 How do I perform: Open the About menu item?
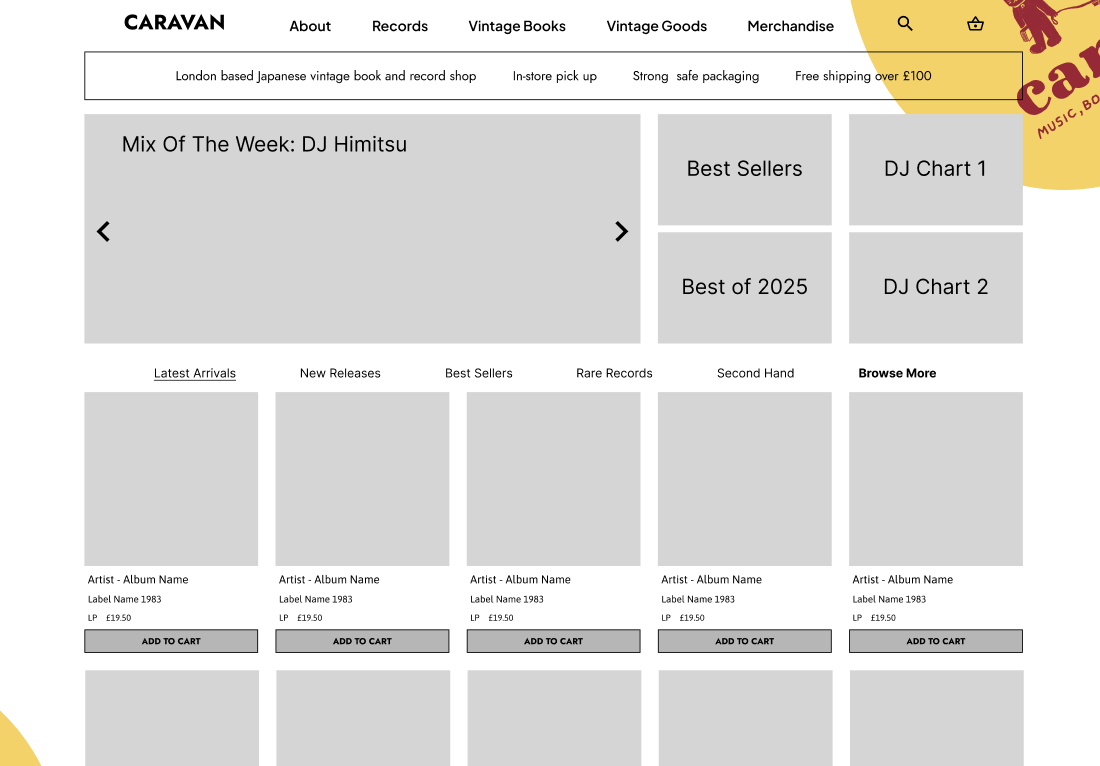tap(310, 26)
